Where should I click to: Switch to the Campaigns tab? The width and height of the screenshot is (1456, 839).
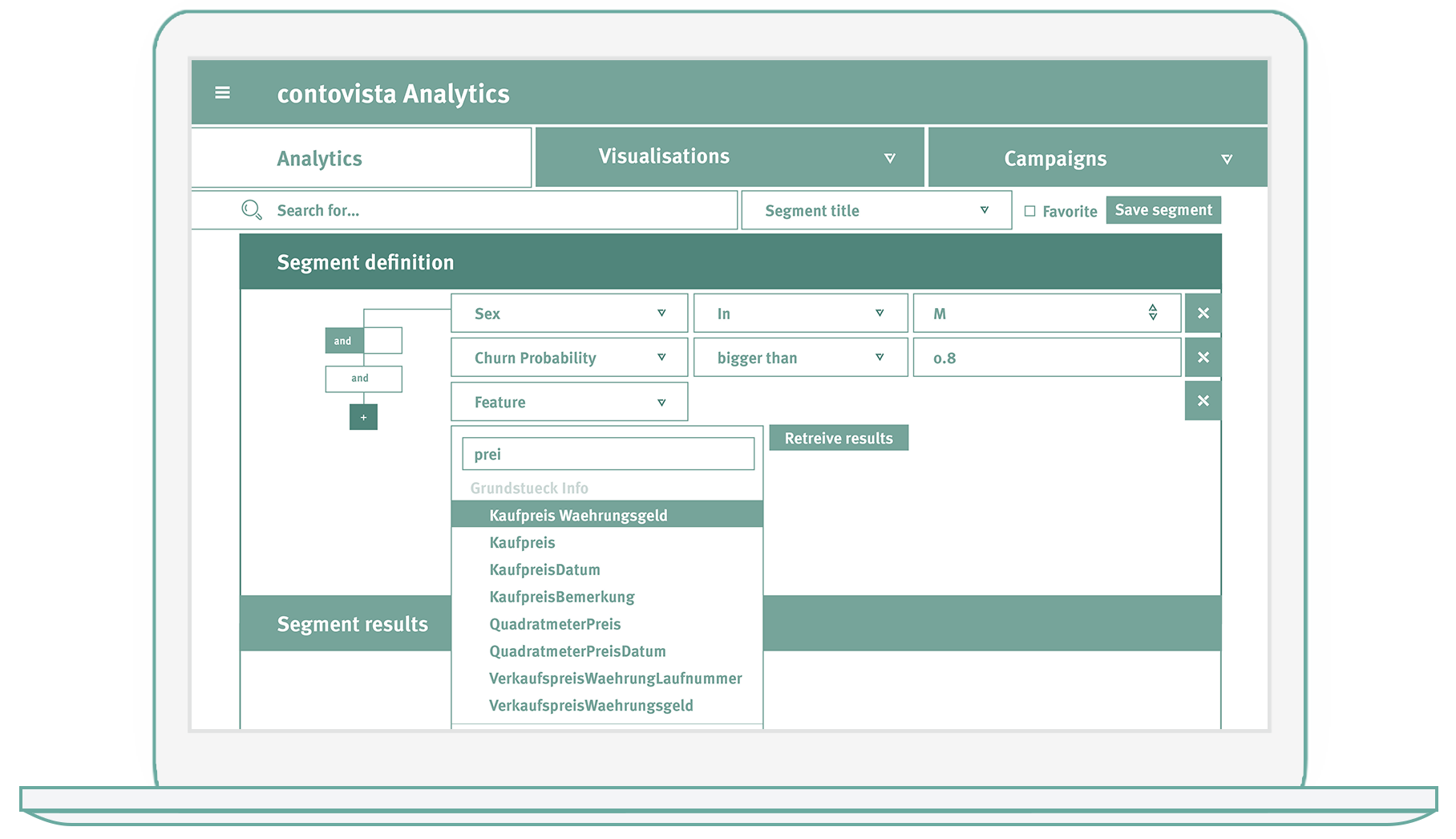(1098, 157)
